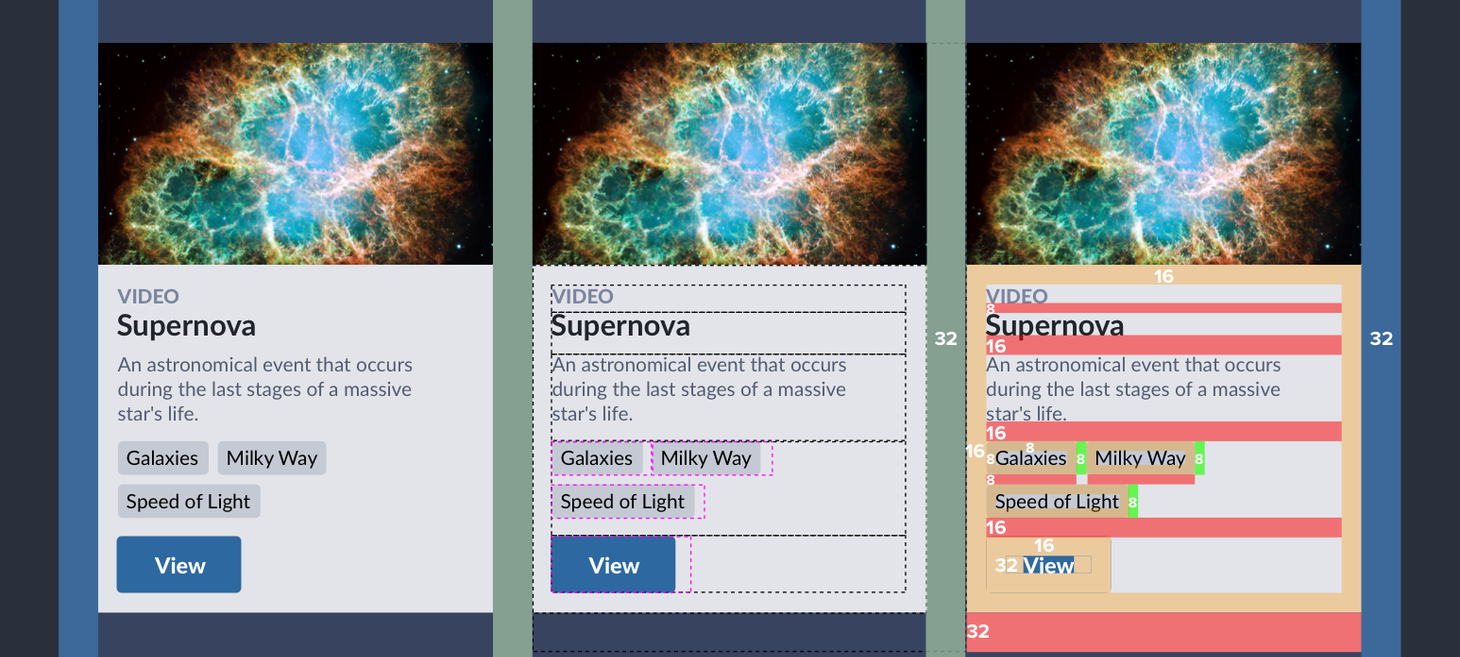Screen dimensions: 1460x657
Task: Open the nebula image on the right card
Action: point(1163,153)
